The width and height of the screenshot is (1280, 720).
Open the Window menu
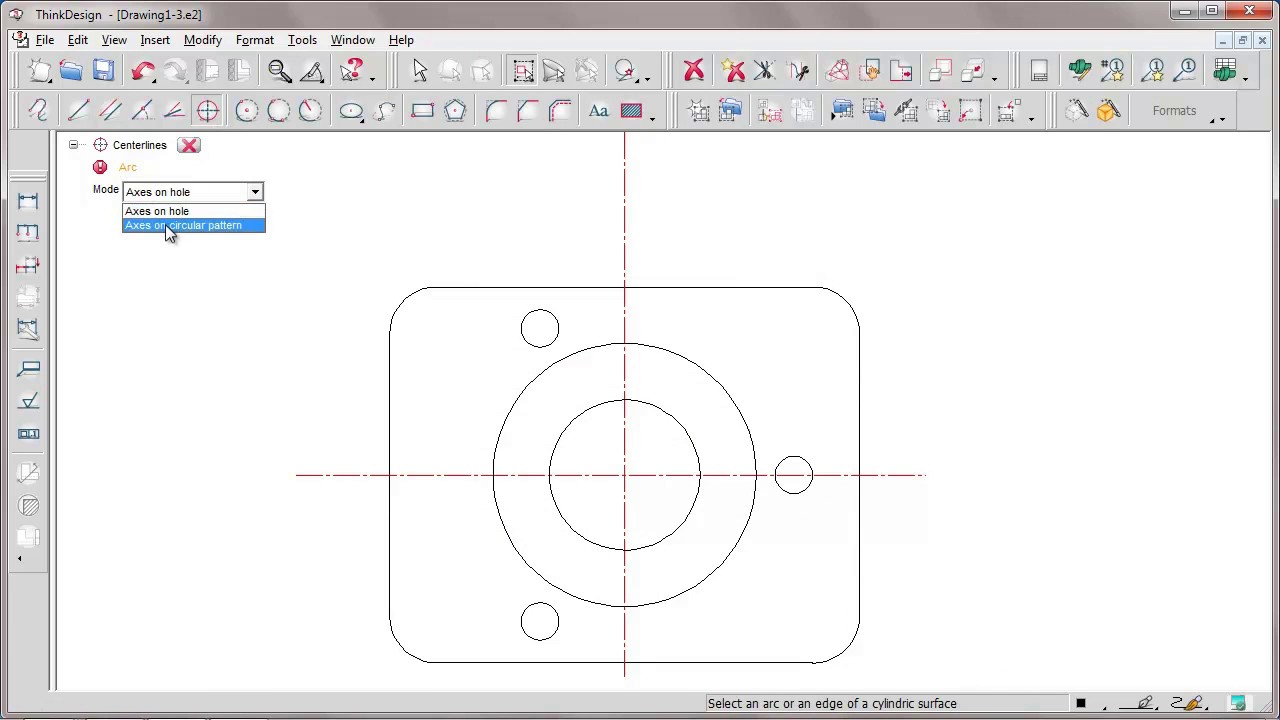click(x=353, y=40)
